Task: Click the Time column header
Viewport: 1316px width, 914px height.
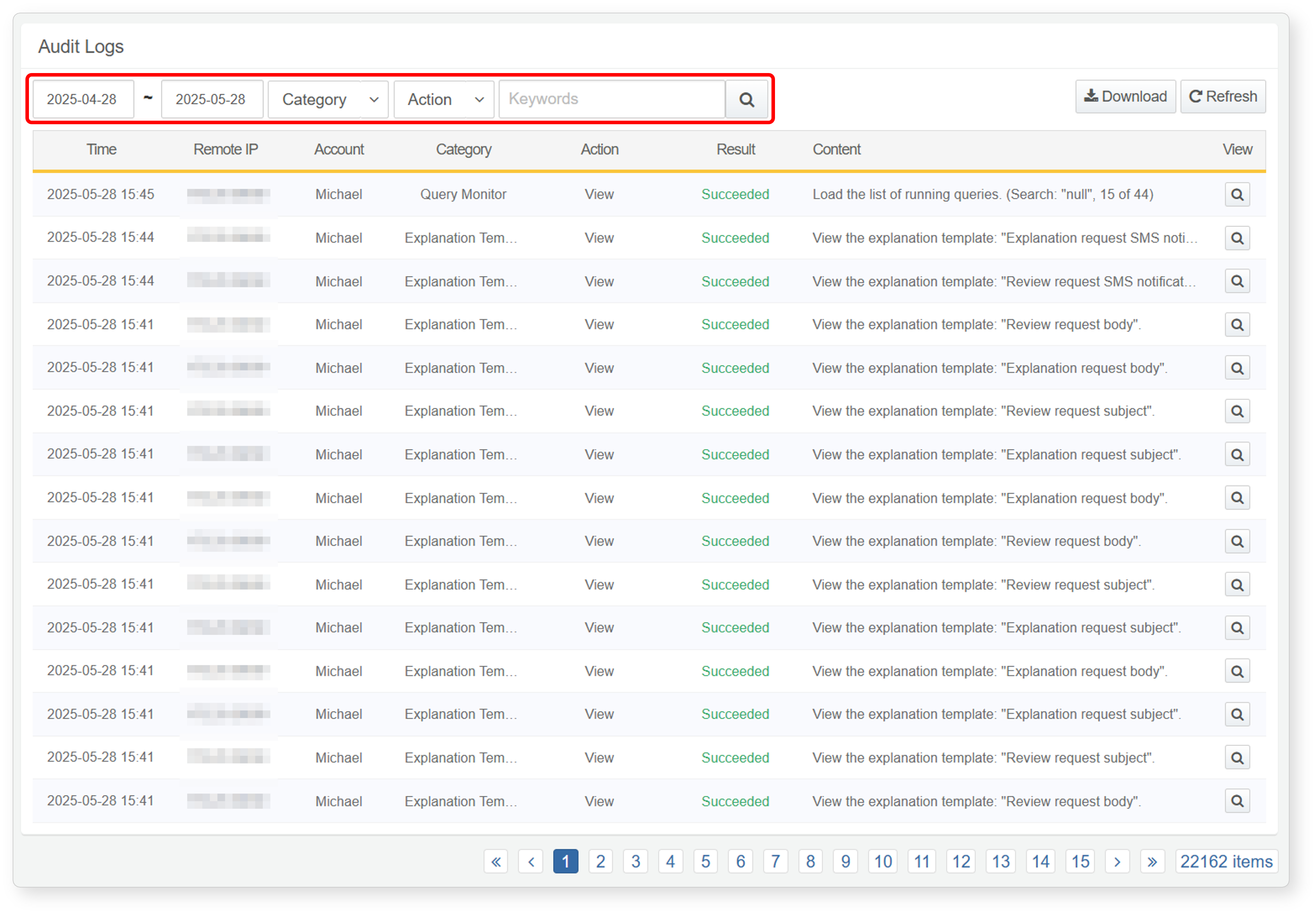Action: 101,150
